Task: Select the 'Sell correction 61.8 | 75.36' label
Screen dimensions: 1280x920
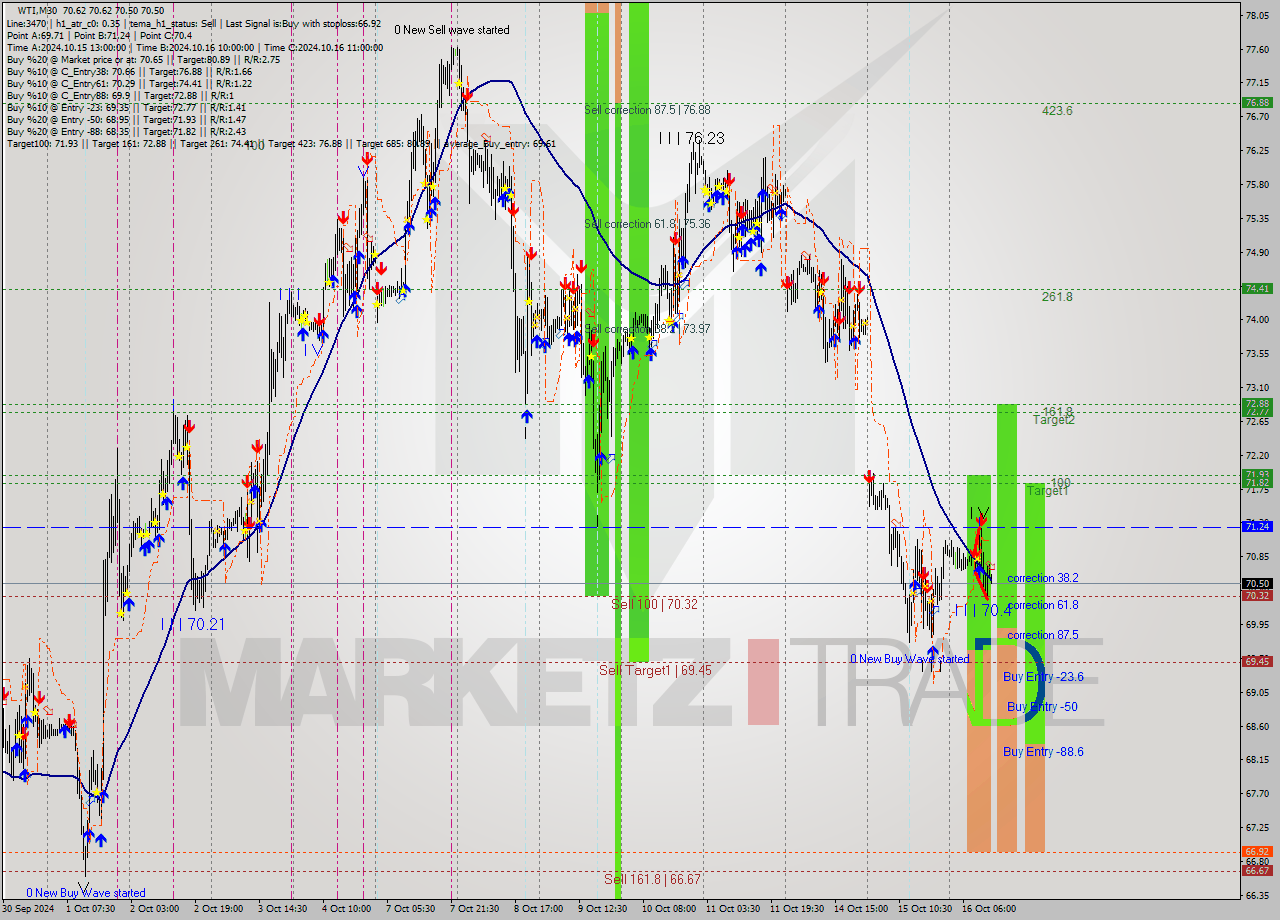Action: click(647, 224)
